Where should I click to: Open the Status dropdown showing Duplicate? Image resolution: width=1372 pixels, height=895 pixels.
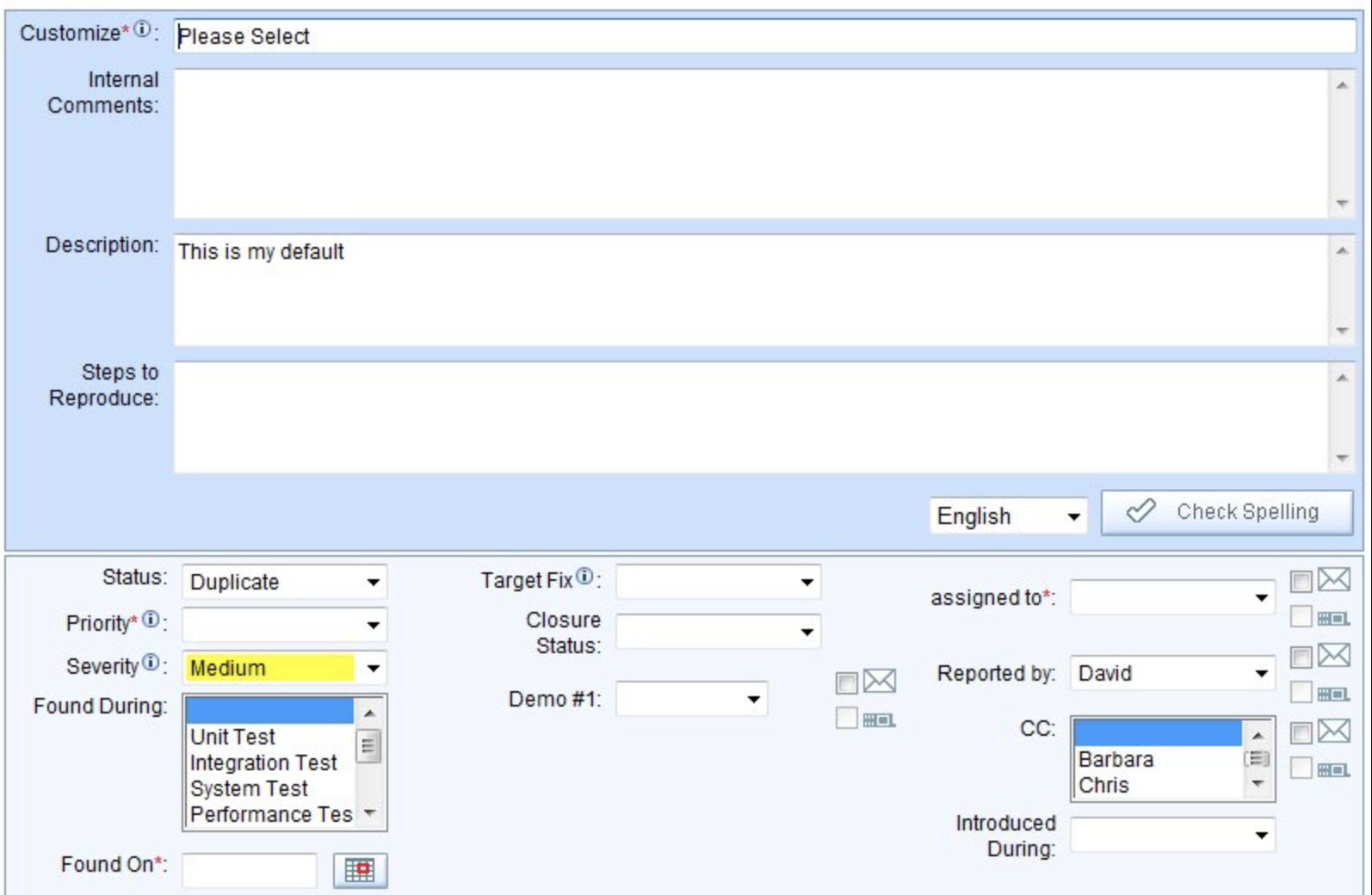pyautogui.click(x=284, y=583)
